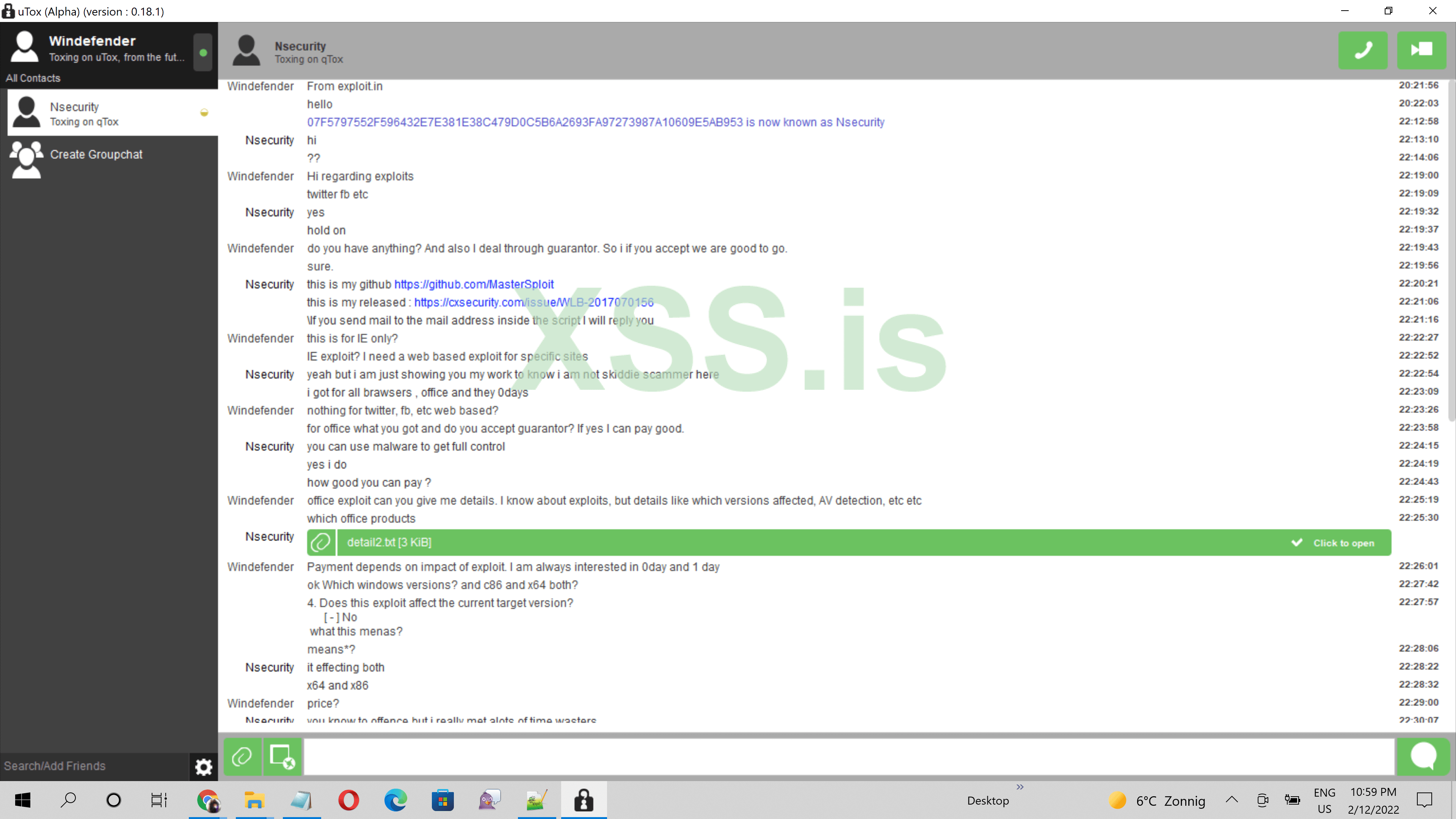The height and width of the screenshot is (819, 1456).
Task: Focus the message text input box
Action: click(x=848, y=756)
